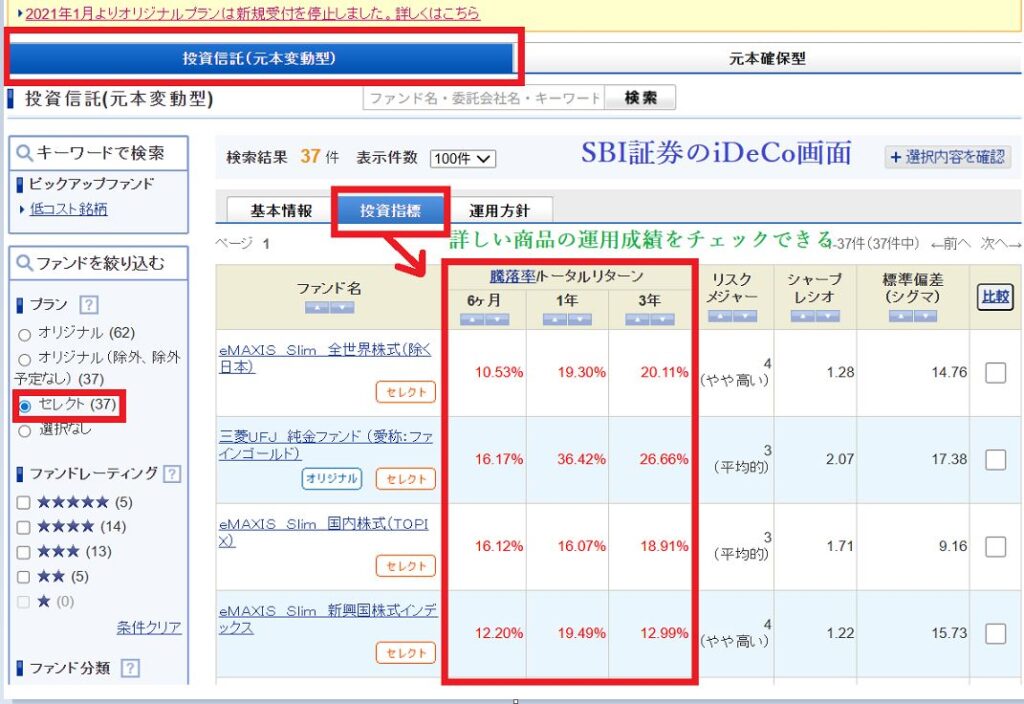This screenshot has height=704, width=1024.
Task: Click the help icon next to ファンド分類
Action: click(130, 668)
